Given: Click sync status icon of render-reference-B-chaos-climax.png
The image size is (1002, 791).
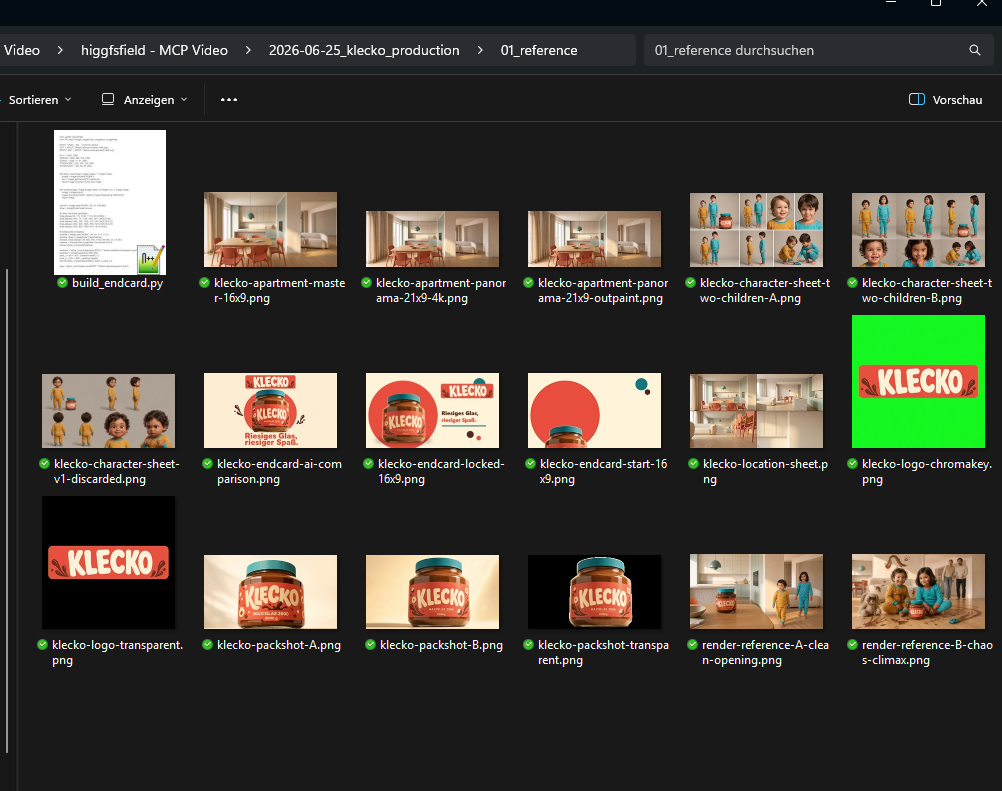Looking at the screenshot, I should point(852,645).
